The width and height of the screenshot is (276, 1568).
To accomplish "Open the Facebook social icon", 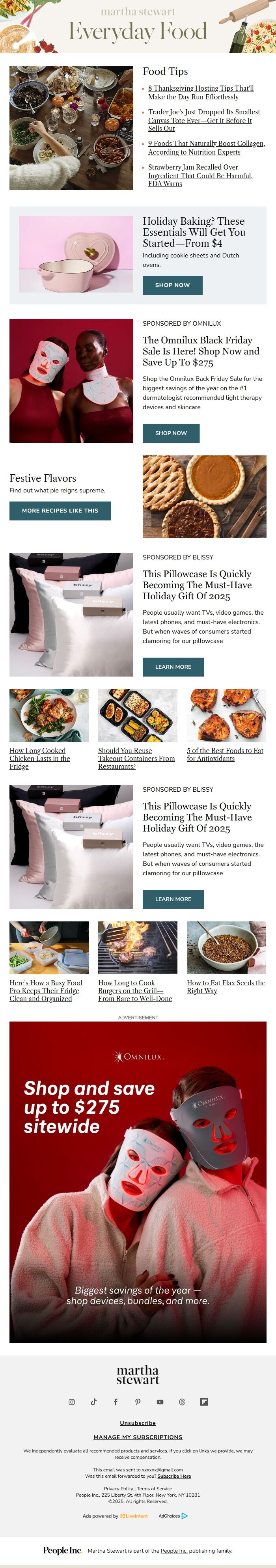I will (x=116, y=1402).
